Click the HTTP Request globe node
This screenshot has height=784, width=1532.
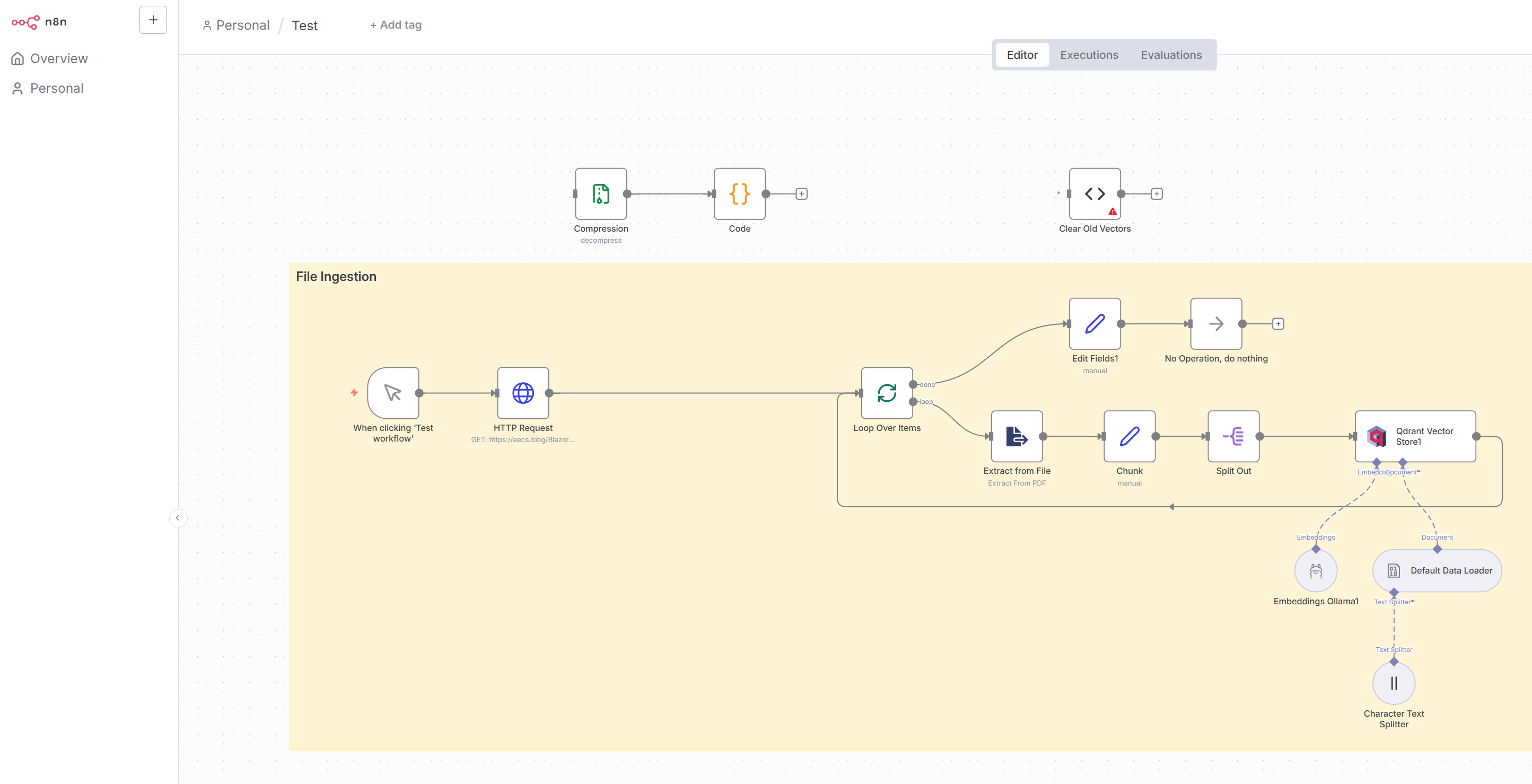tap(523, 393)
